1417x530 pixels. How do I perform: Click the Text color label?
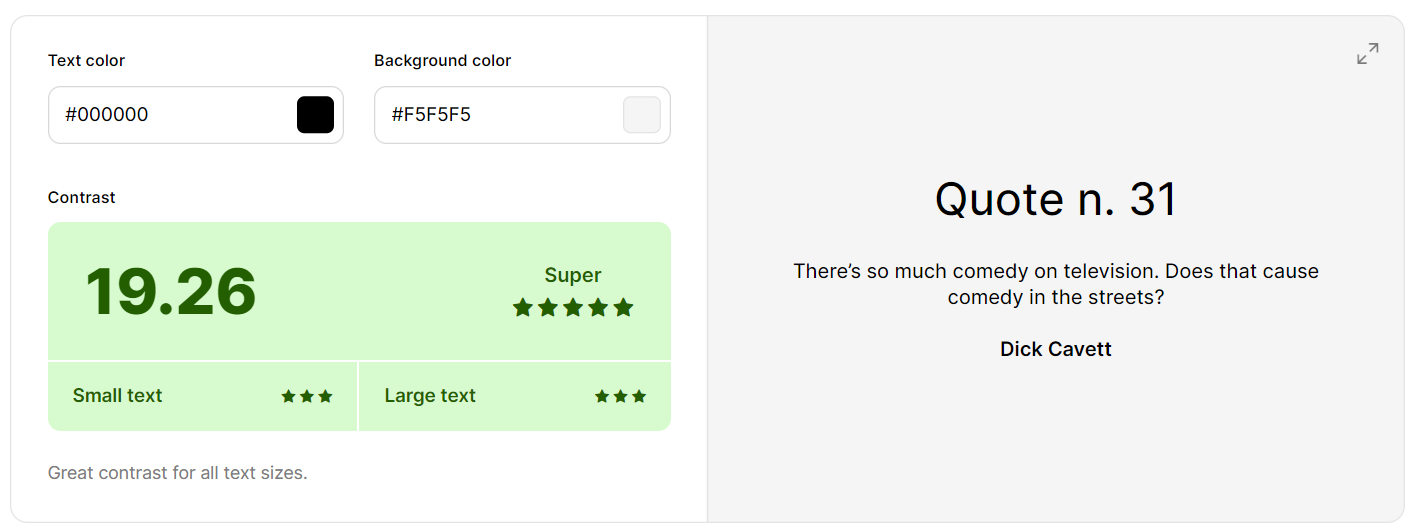click(86, 61)
